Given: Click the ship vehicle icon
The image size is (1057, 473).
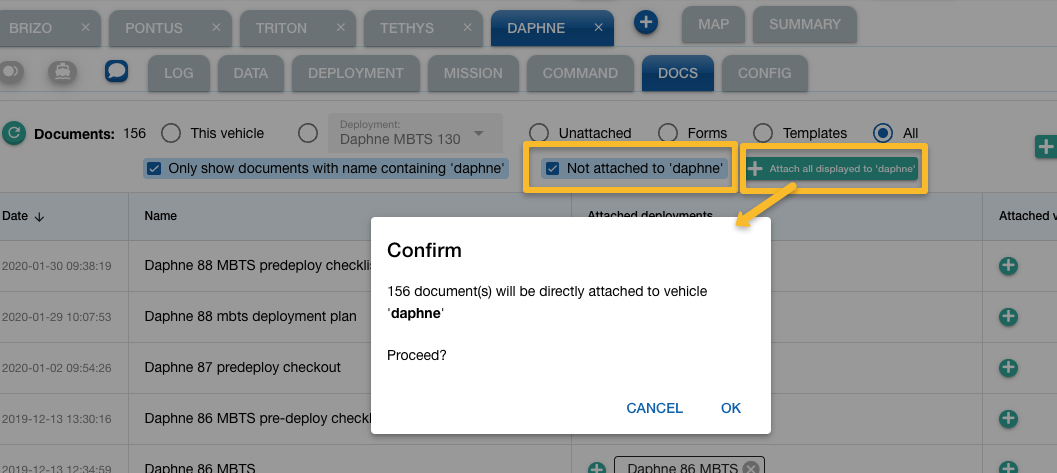Looking at the screenshot, I should click(62, 72).
